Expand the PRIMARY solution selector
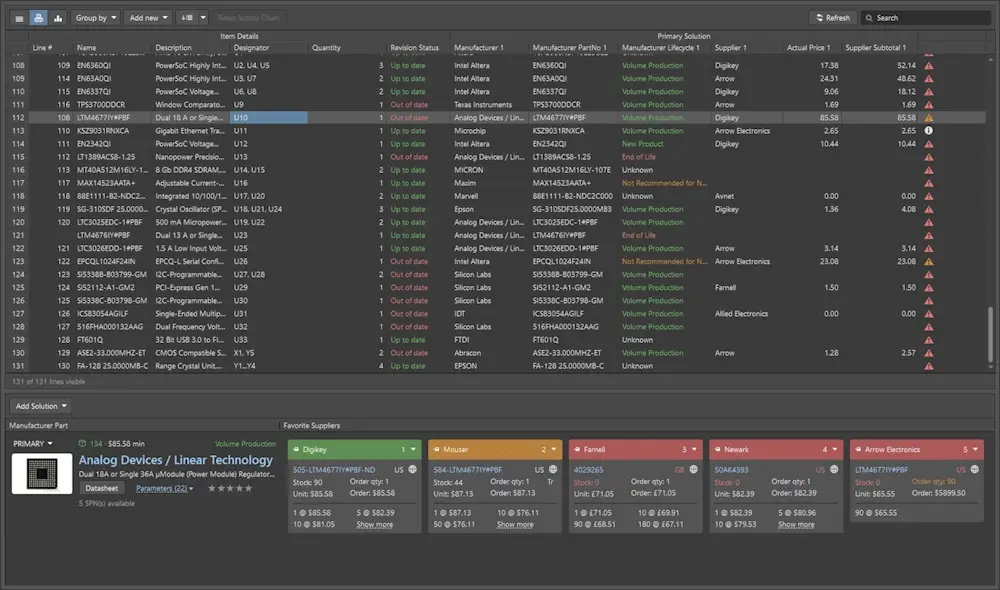Viewport: 1000px width, 590px height. 33,443
